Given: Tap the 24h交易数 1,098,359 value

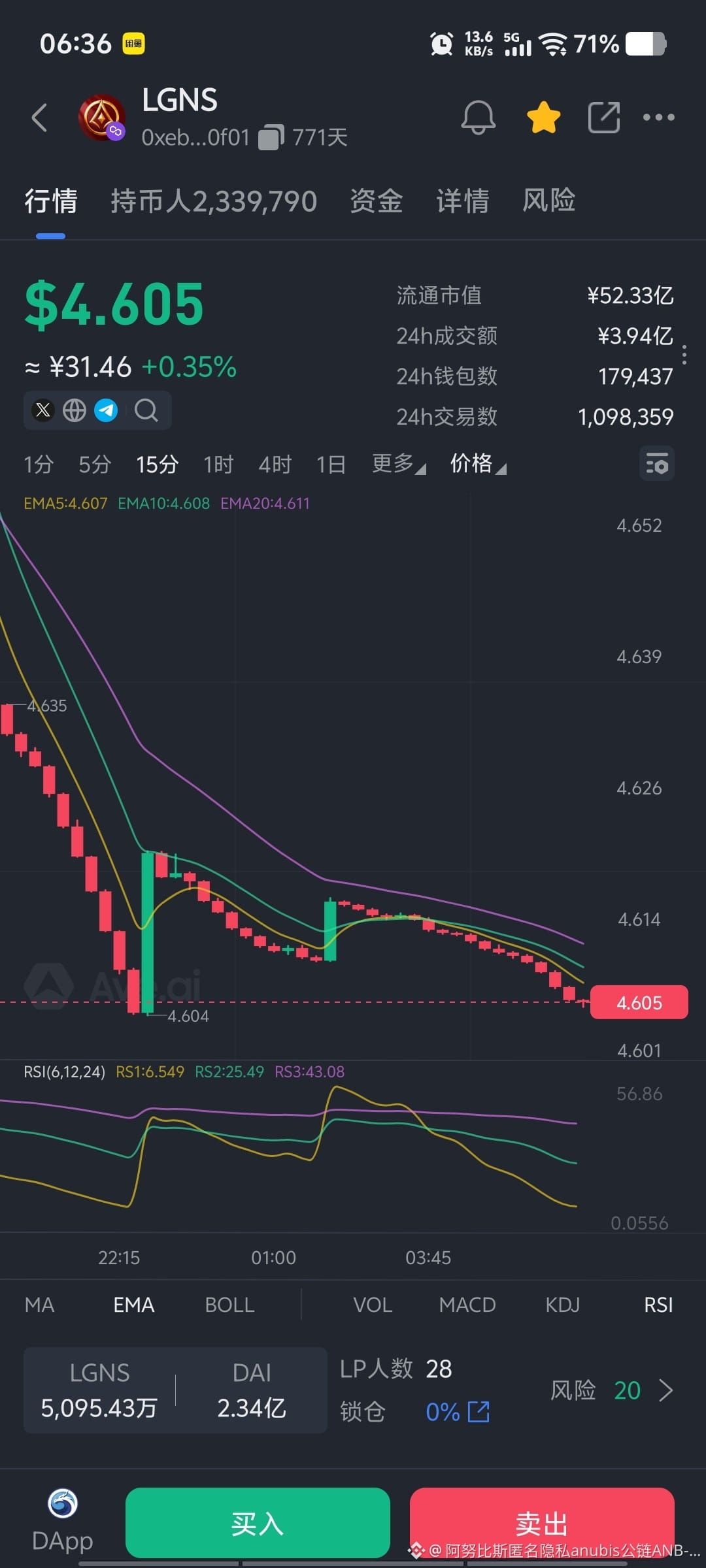Looking at the screenshot, I should pos(626,417).
